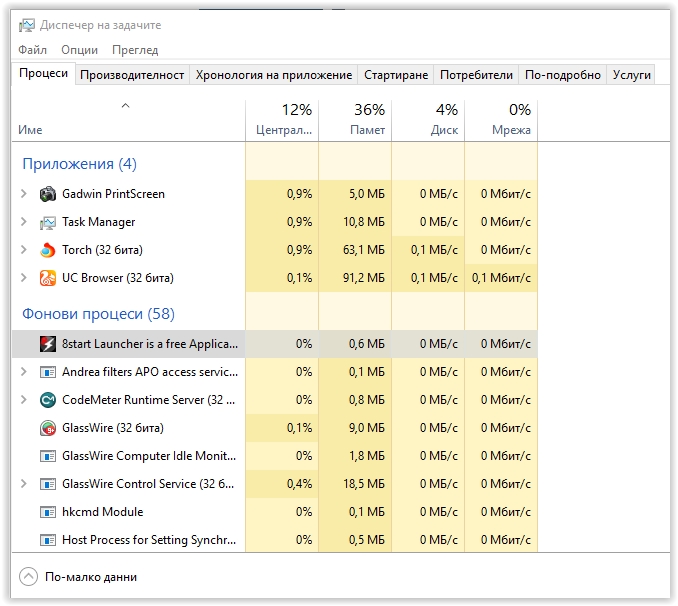Open the Стартиране tab
The width and height of the screenshot is (678, 606).
[x=396, y=75]
